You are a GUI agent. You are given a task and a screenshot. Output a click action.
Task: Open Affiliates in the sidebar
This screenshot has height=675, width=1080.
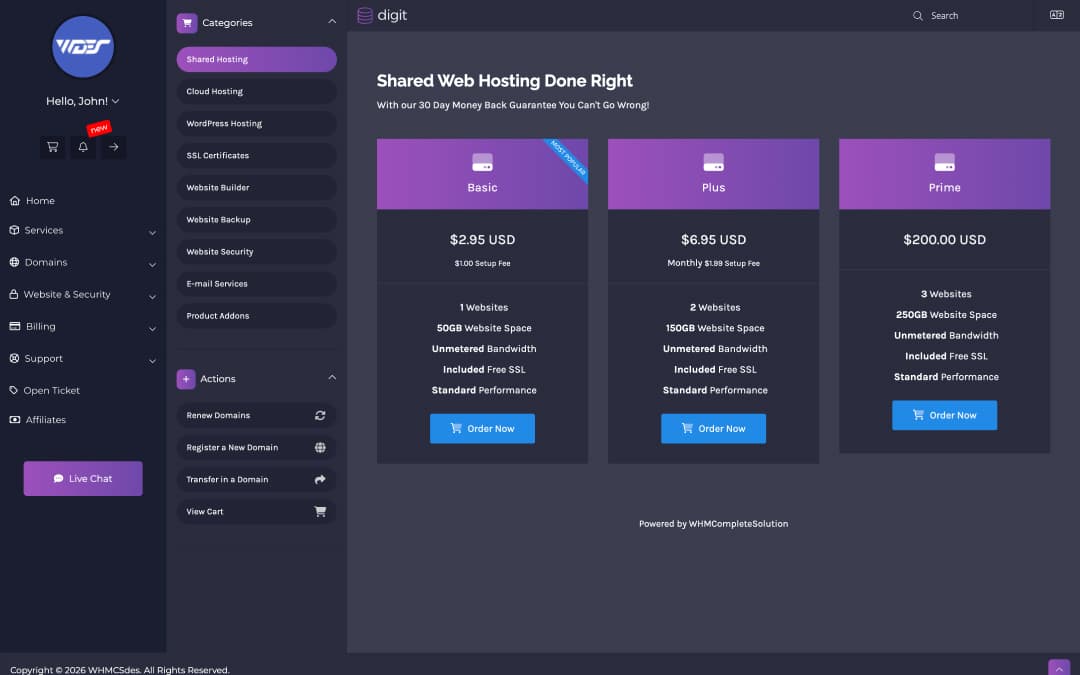click(38, 420)
